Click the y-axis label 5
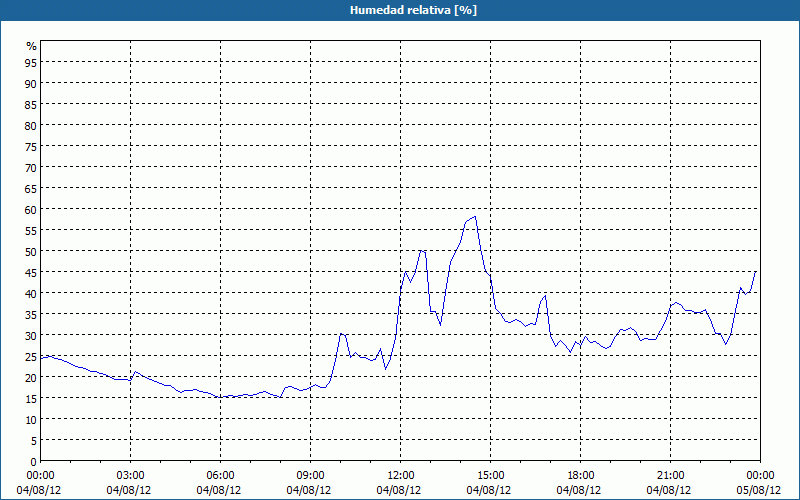This screenshot has height=500, width=800. [34, 440]
